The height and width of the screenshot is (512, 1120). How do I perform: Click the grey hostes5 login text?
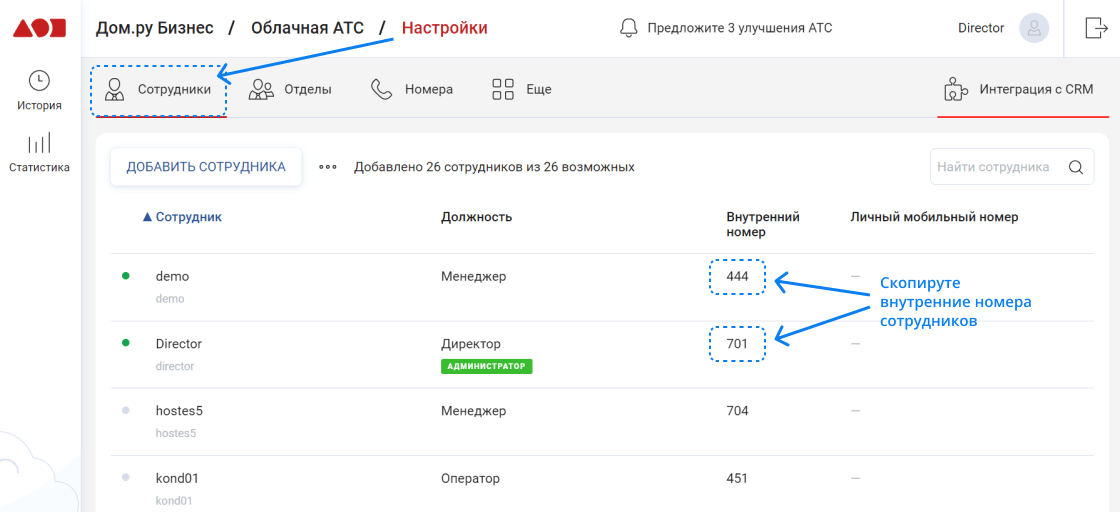(x=176, y=433)
